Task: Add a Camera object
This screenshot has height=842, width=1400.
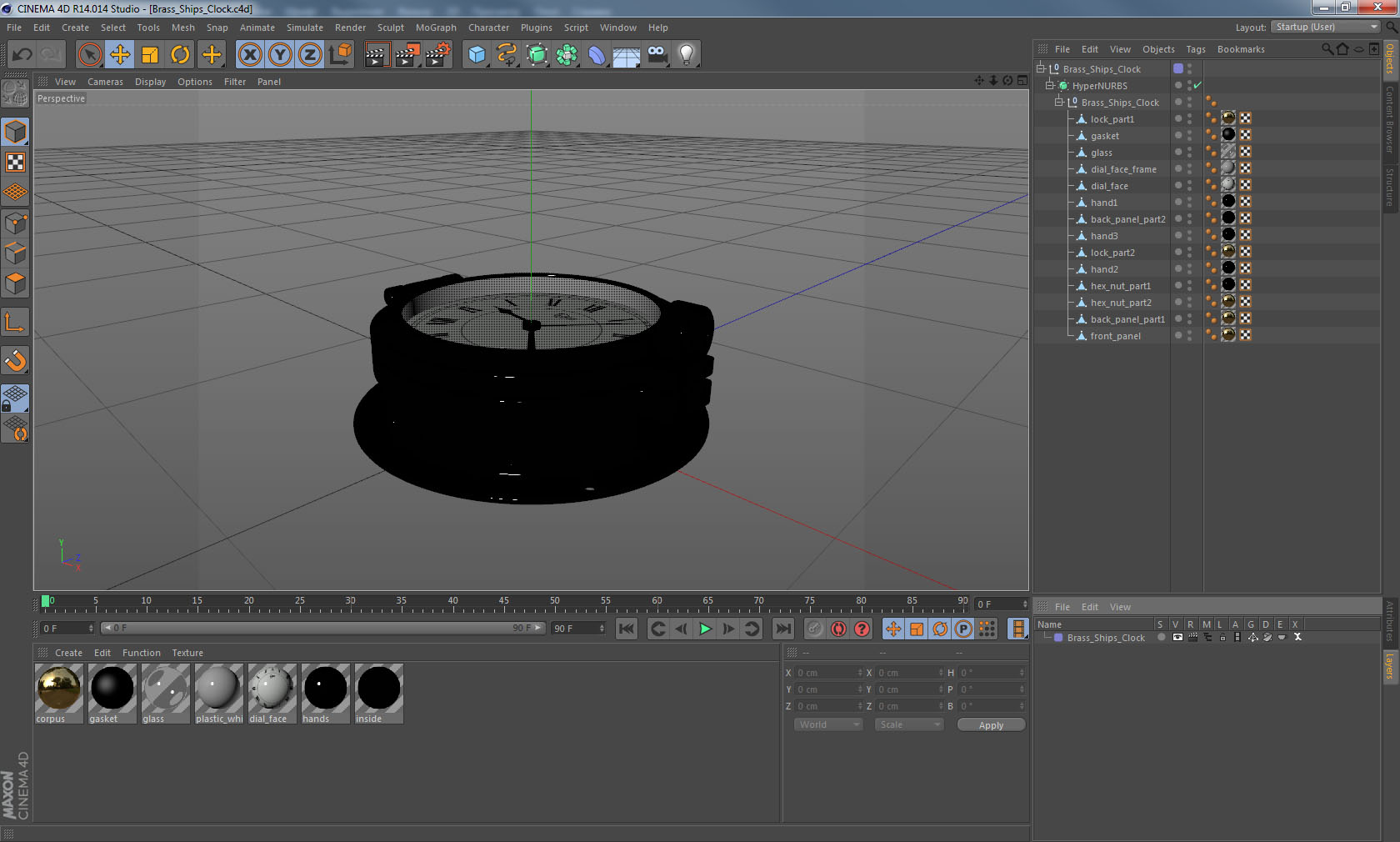Action: point(657,55)
